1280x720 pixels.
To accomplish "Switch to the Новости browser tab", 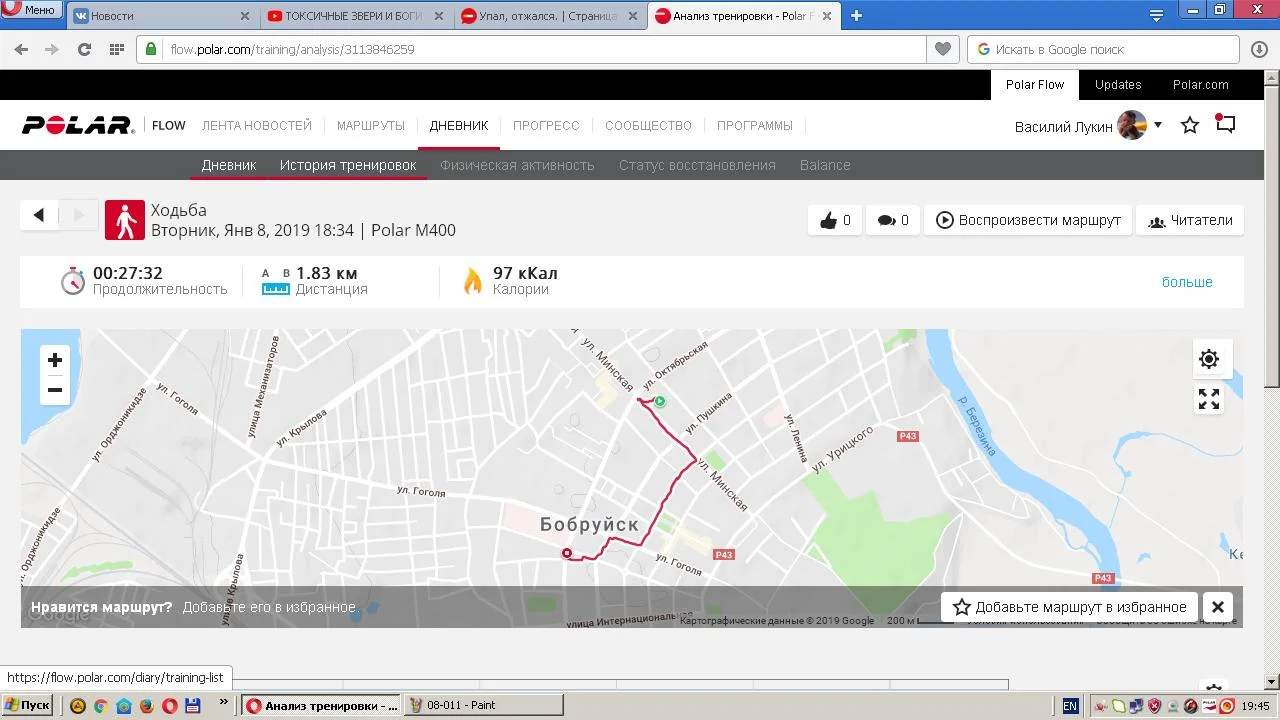I will point(158,16).
